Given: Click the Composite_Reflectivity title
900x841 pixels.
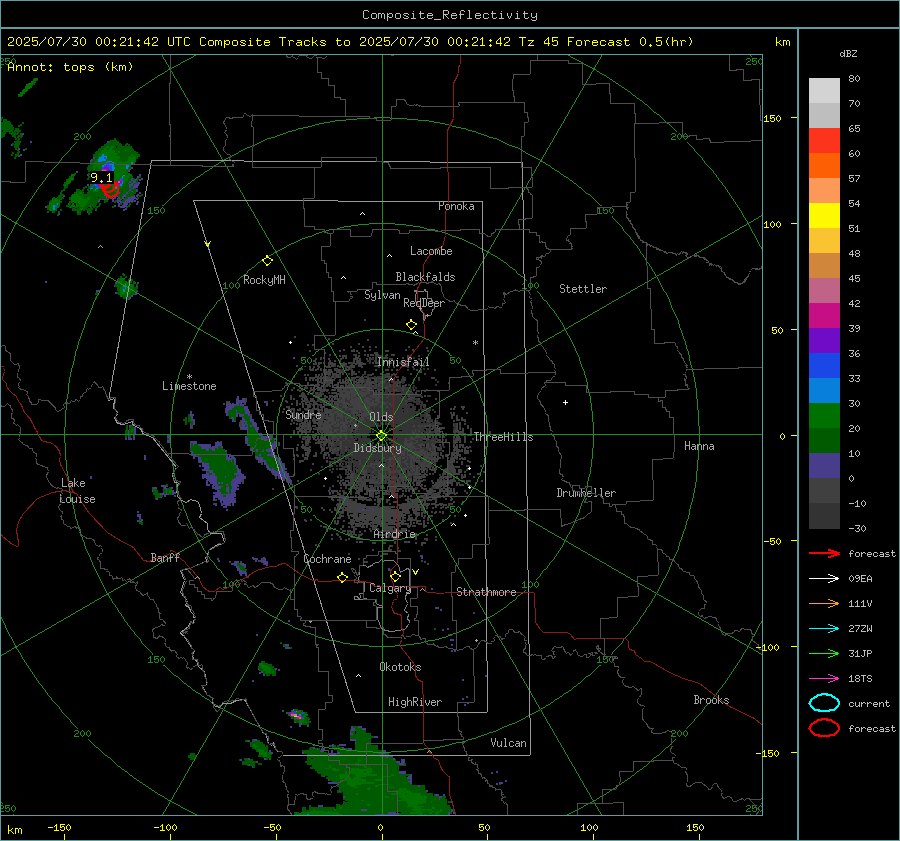Looking at the screenshot, I should tap(450, 15).
